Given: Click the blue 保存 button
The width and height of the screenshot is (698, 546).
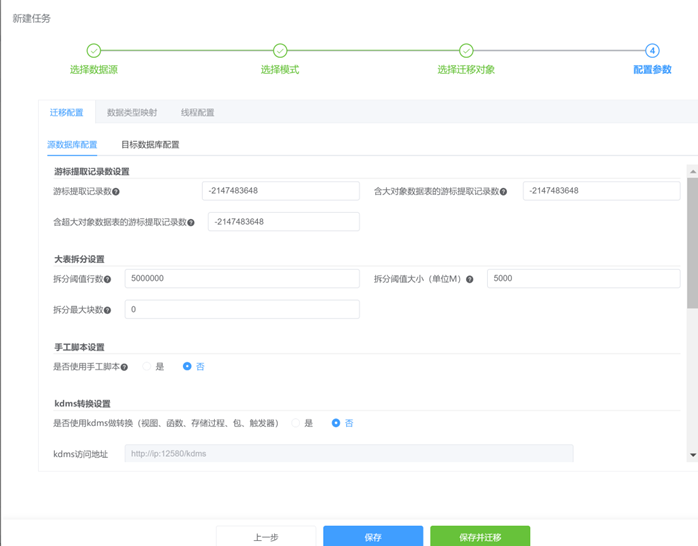Looking at the screenshot, I should [x=373, y=537].
